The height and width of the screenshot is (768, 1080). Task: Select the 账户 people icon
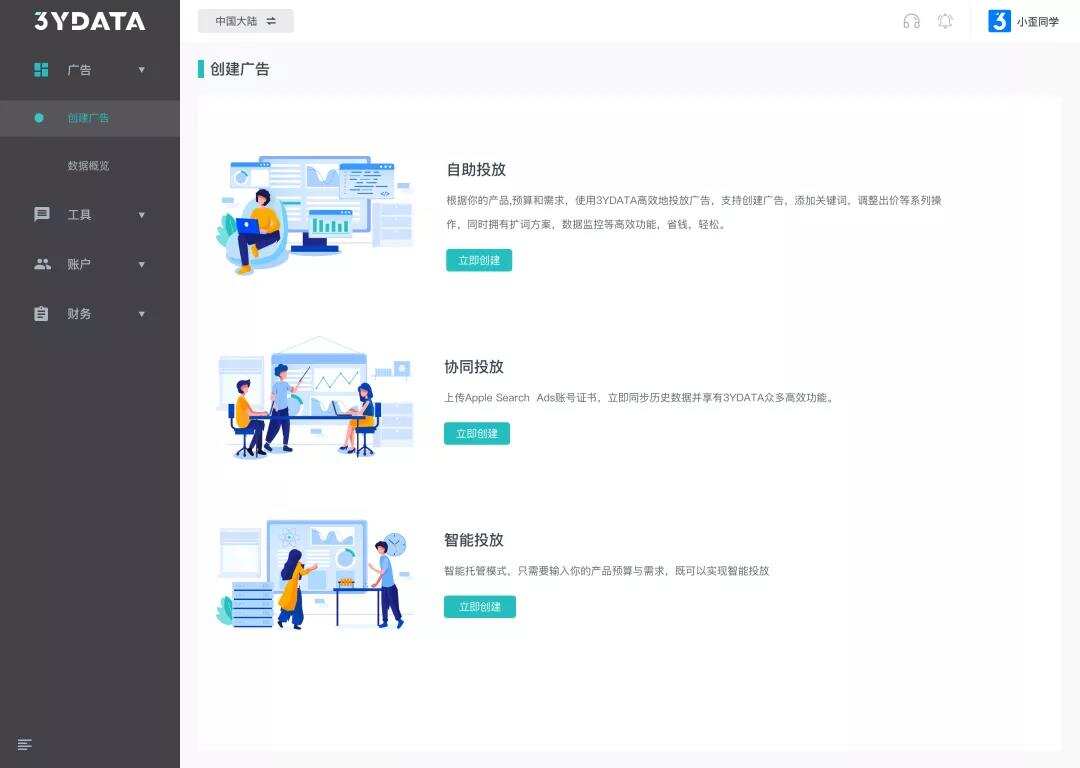point(40,264)
